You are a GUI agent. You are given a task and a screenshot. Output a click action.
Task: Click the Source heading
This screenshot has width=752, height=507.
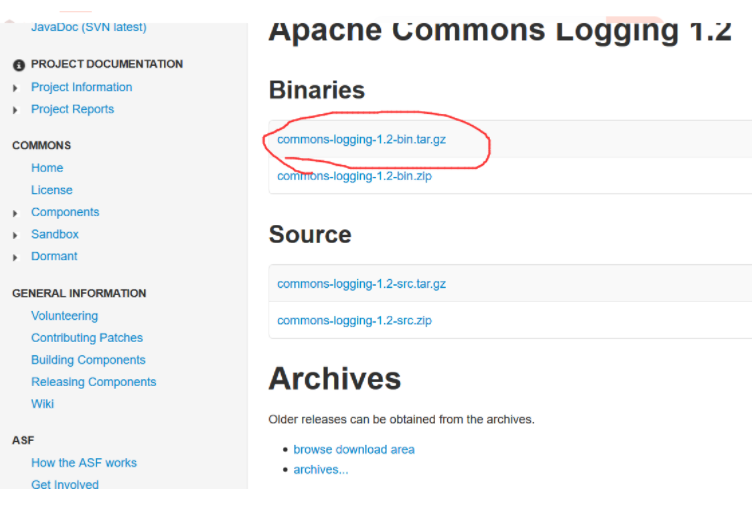pyautogui.click(x=310, y=235)
